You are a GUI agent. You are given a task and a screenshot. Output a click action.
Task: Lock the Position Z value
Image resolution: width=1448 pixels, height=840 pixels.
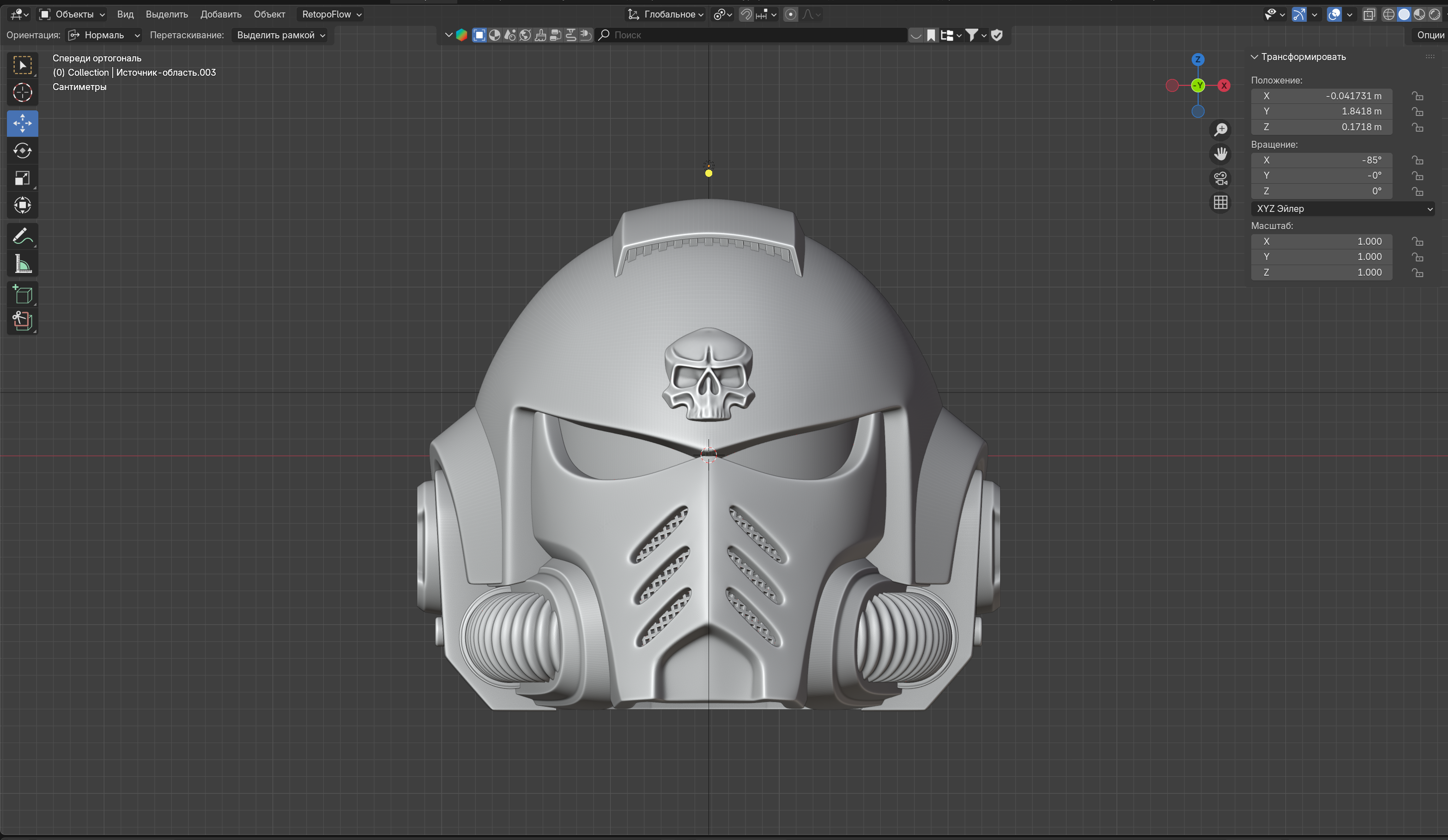[1418, 127]
